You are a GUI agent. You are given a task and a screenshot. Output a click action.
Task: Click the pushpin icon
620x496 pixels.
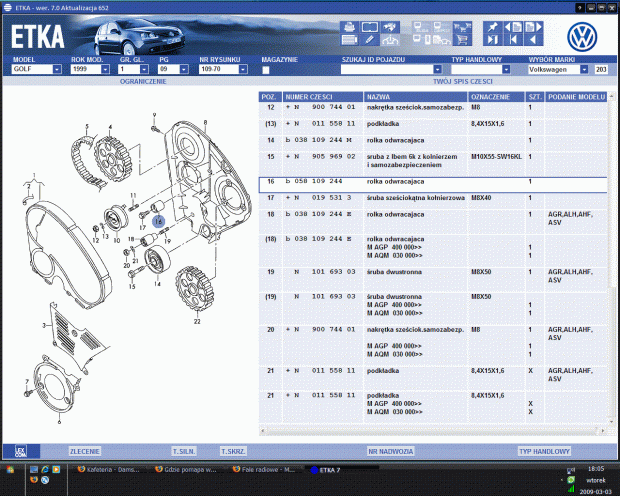pos(493,27)
